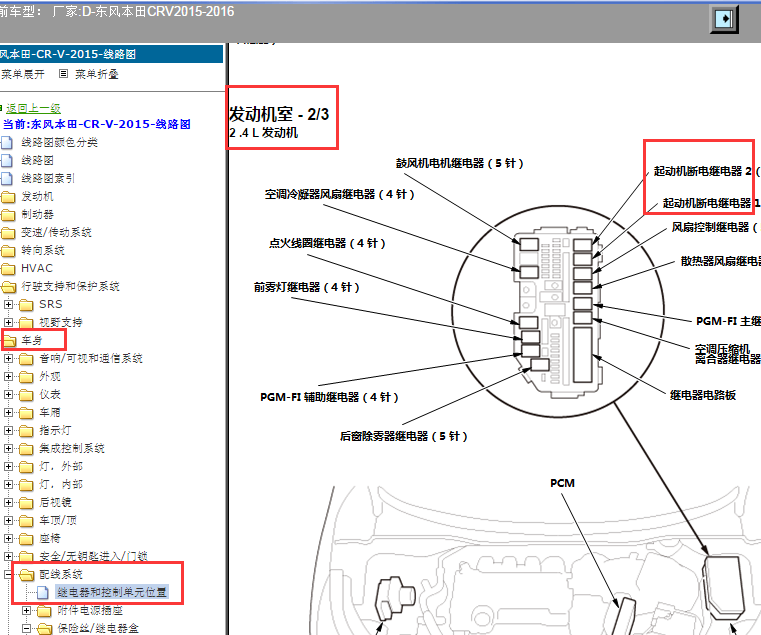Click the 车顶/顶 folder icon
Viewport: 761px width, 635px height.
(26, 520)
